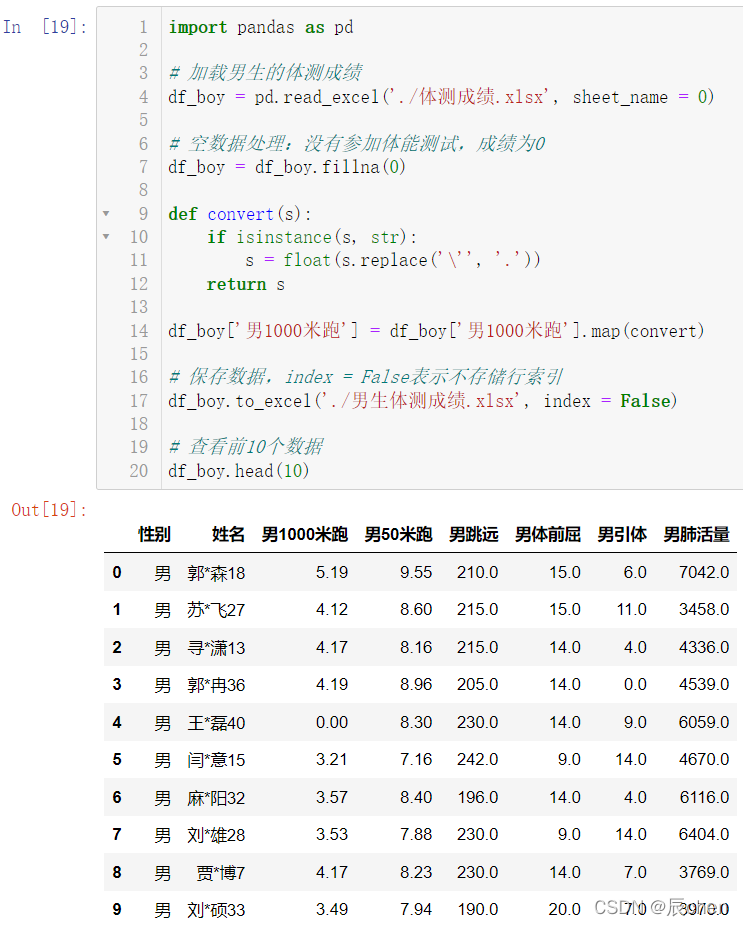Select name cell 郭*冉36
The image size is (743, 926).
coord(216,685)
